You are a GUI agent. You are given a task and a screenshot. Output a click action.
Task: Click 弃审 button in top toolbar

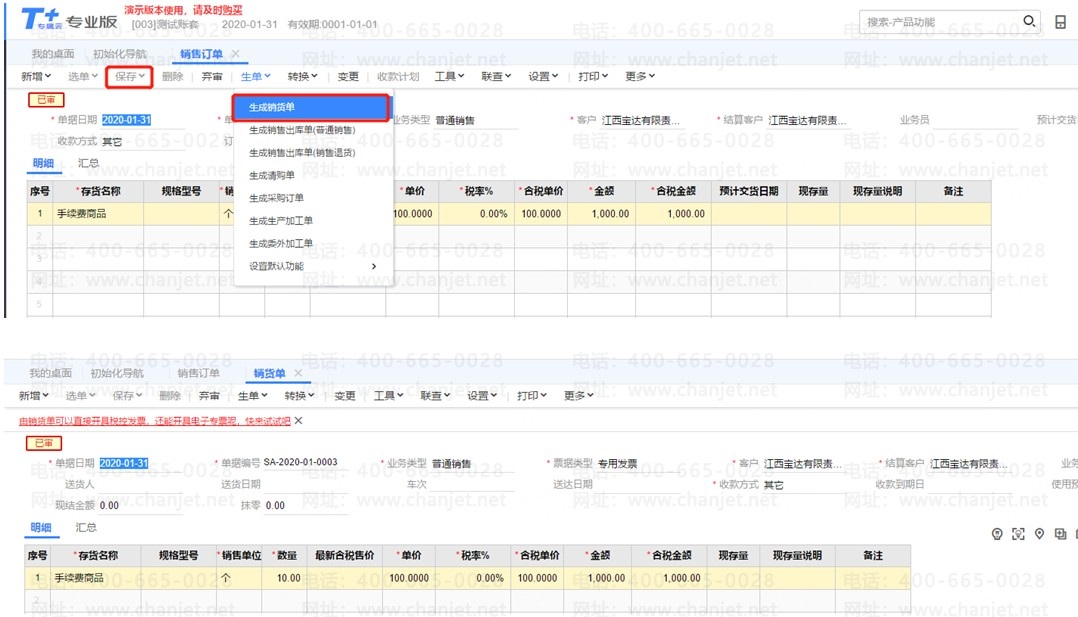coord(212,76)
